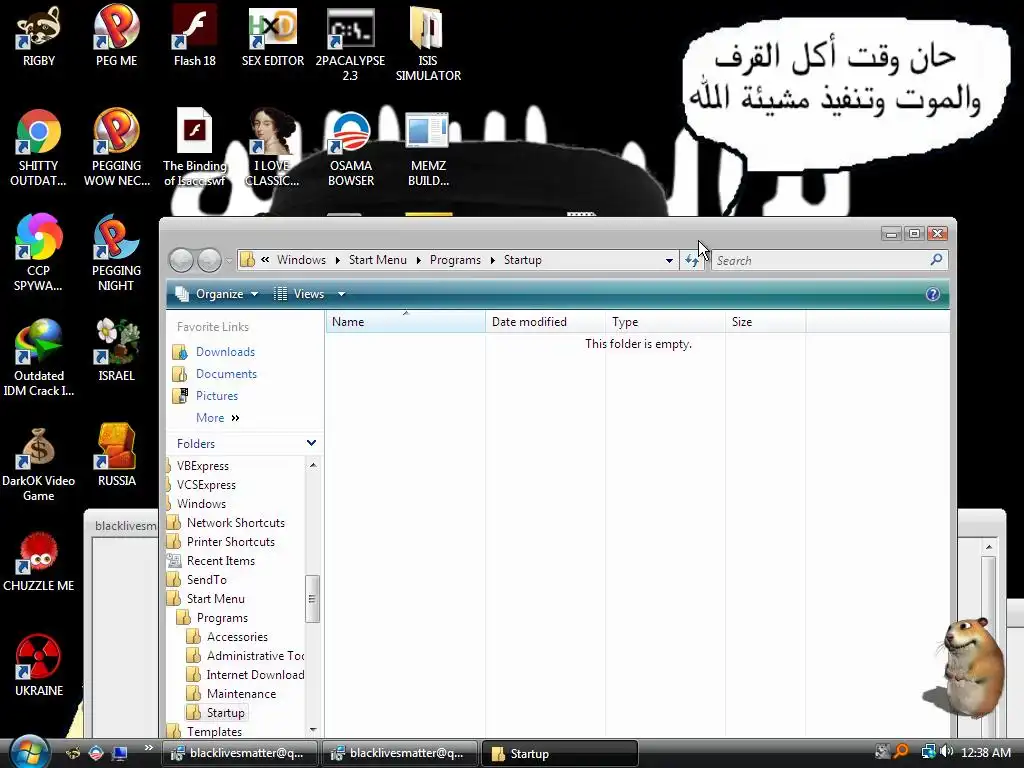Go to Start Menu breadcrumb segment

(377, 260)
